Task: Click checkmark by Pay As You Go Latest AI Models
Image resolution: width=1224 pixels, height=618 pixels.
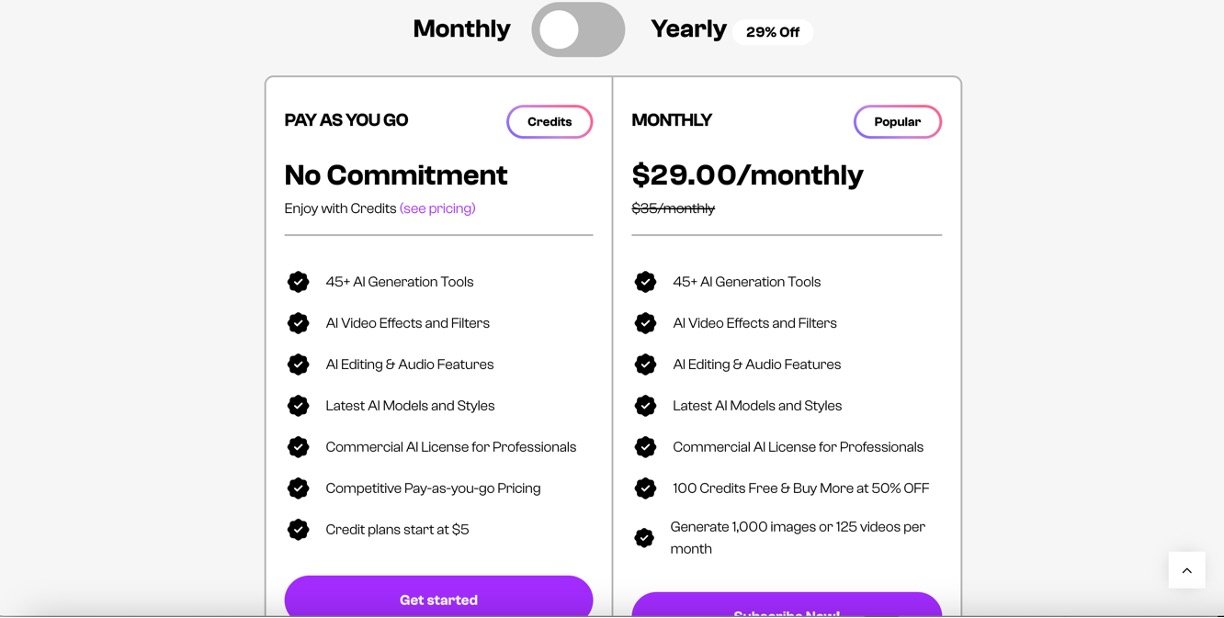Action: click(298, 406)
